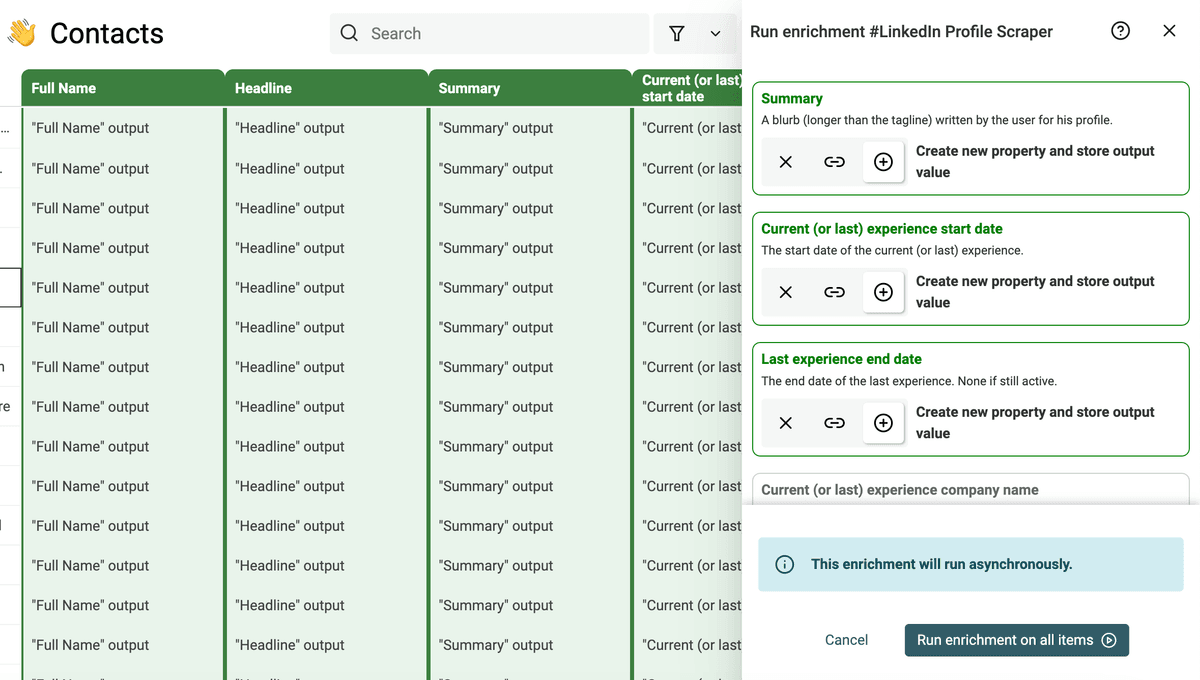Select ignore (X) option for Summary
The height and width of the screenshot is (680, 1200).
click(x=786, y=162)
